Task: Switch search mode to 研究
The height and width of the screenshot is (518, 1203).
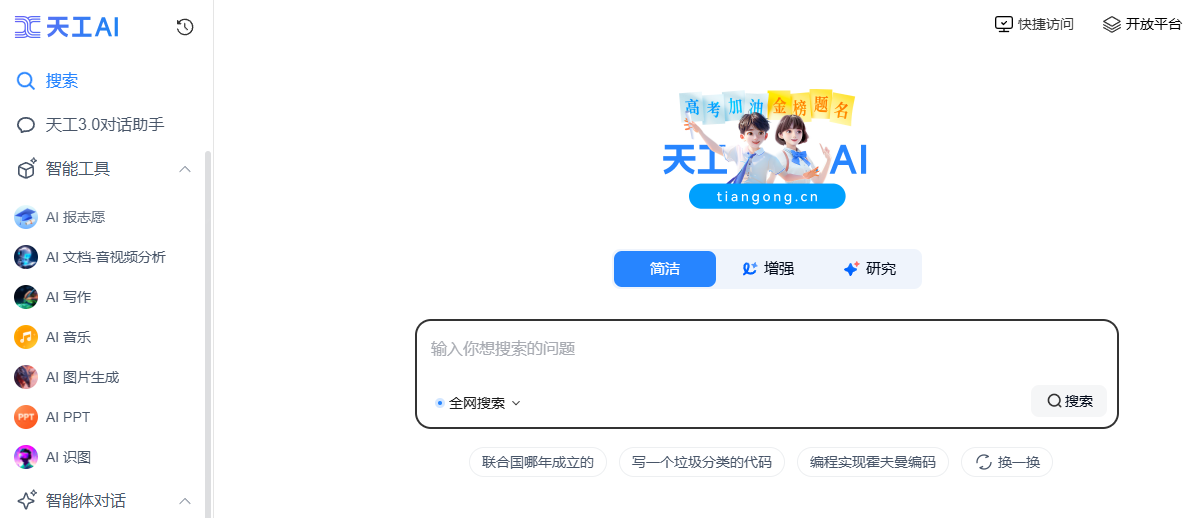Action: (x=869, y=269)
